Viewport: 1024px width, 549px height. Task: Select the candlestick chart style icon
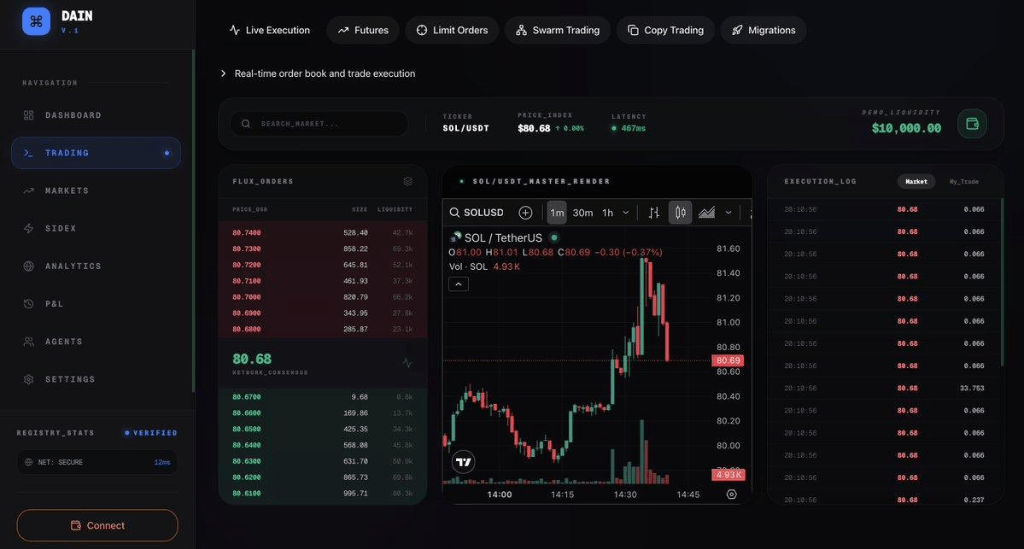[680, 213]
